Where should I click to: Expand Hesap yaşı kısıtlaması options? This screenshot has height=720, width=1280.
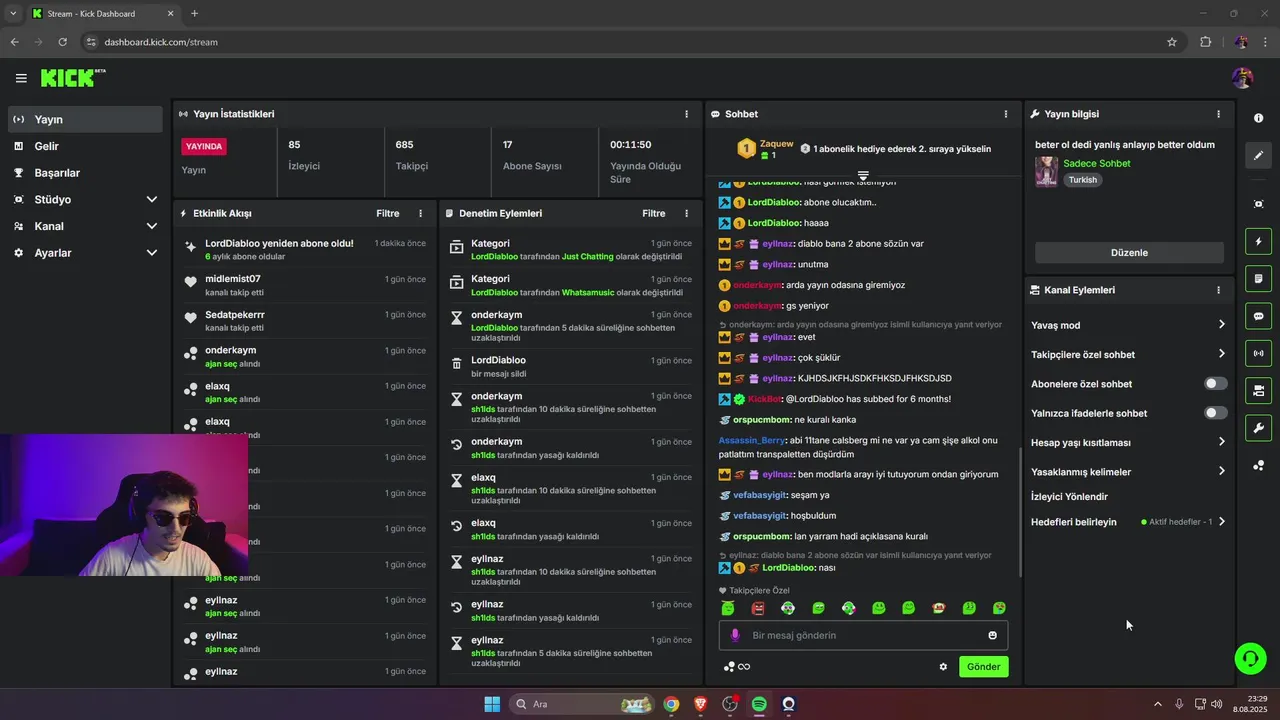[1221, 442]
